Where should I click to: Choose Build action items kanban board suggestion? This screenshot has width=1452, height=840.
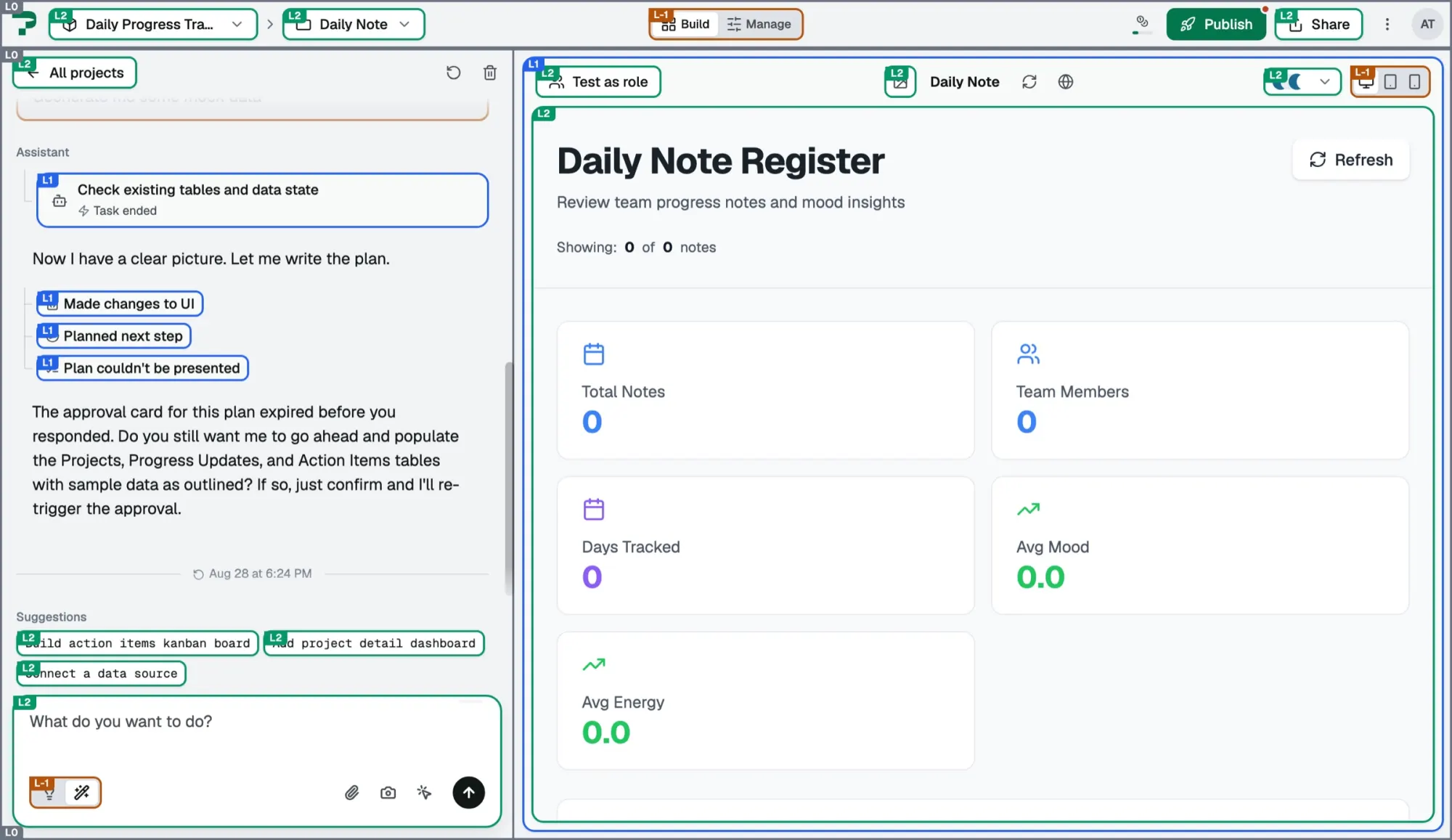[x=137, y=643]
